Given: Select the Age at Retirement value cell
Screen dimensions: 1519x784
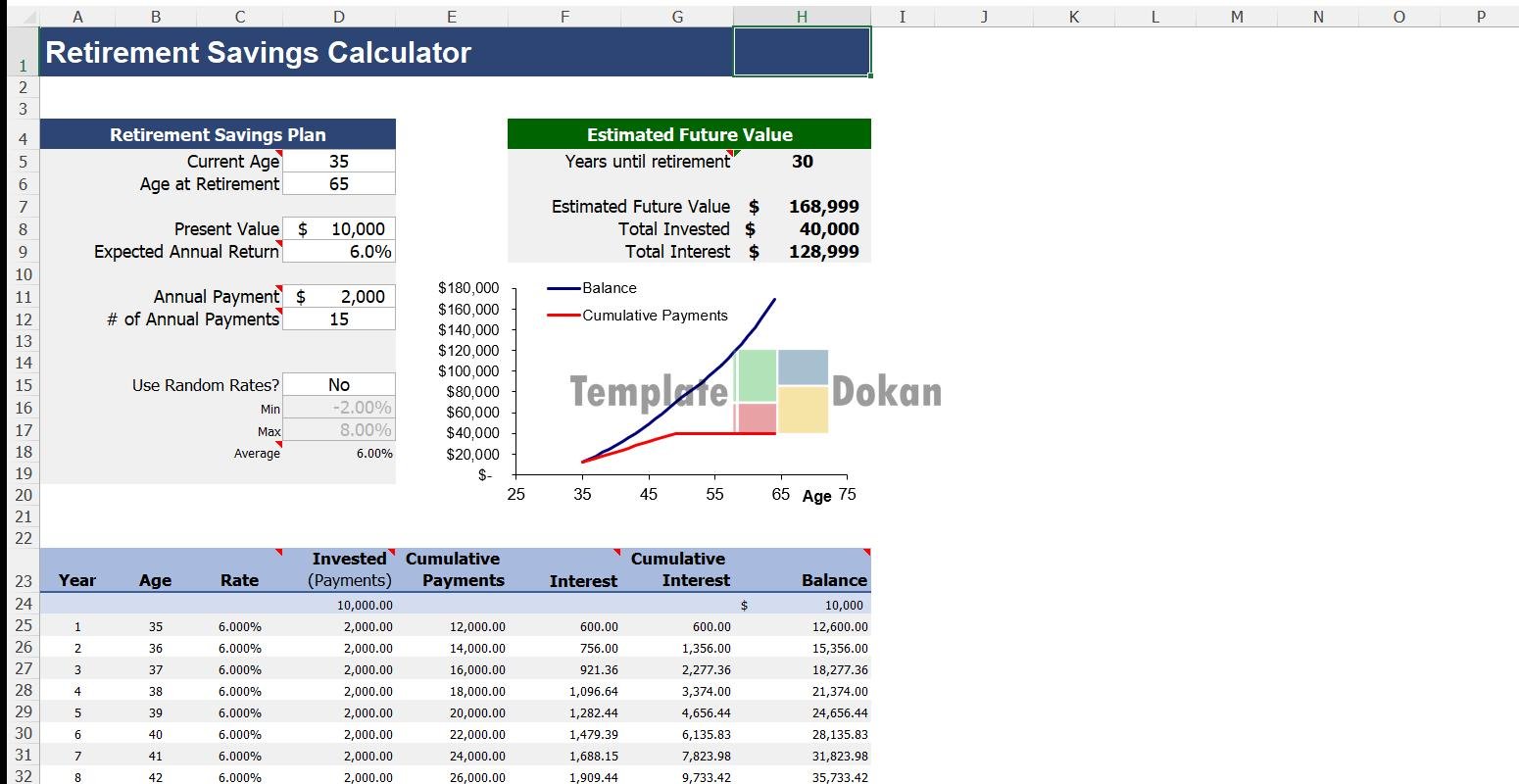Looking at the screenshot, I should pyautogui.click(x=339, y=184).
